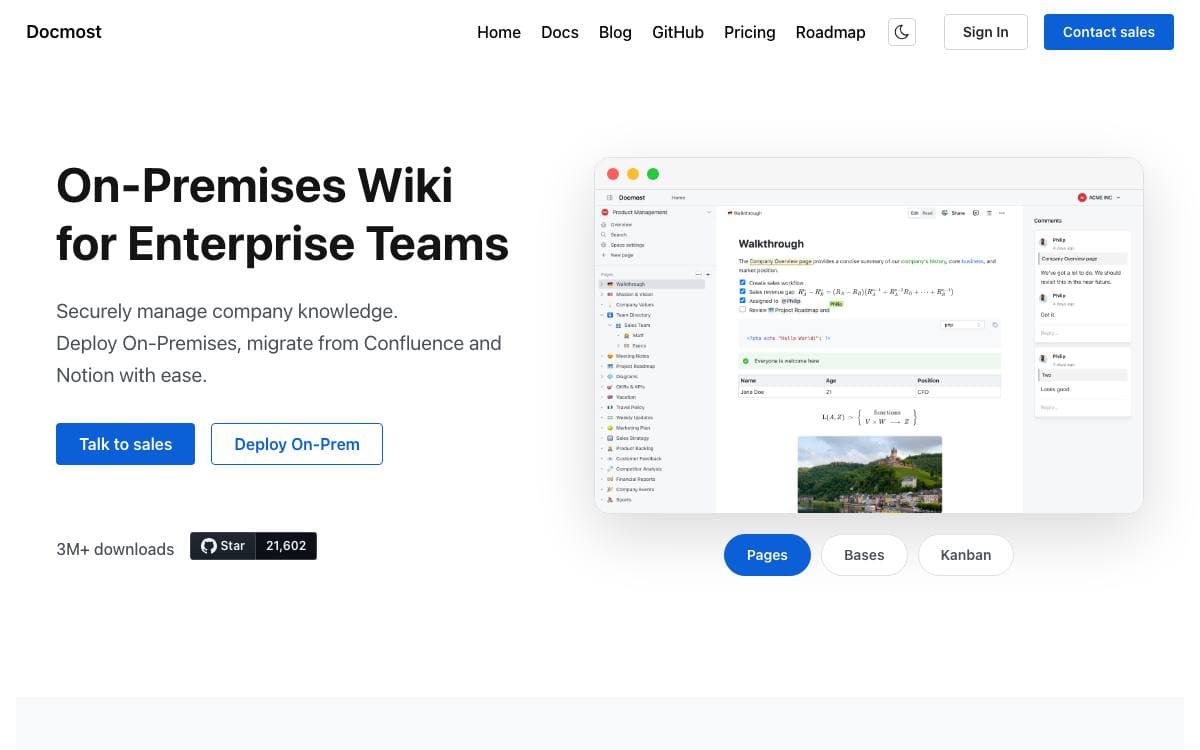Click the Talk to sales button
This screenshot has width=1200, height=750.
click(x=125, y=444)
